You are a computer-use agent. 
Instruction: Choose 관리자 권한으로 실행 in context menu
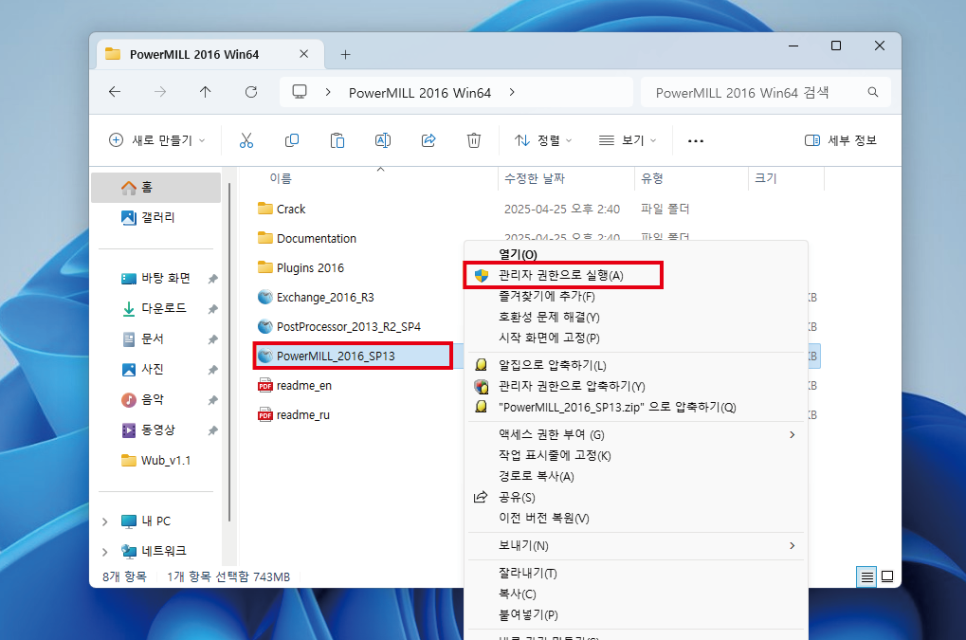click(636, 275)
